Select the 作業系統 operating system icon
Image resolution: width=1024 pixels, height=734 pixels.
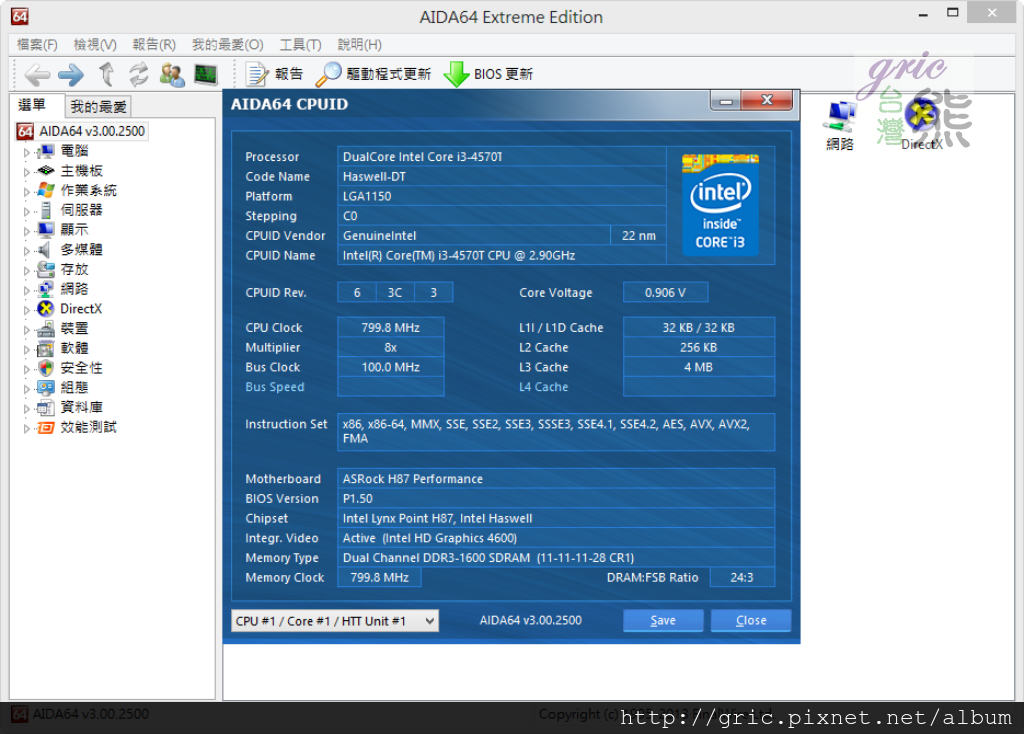46,191
